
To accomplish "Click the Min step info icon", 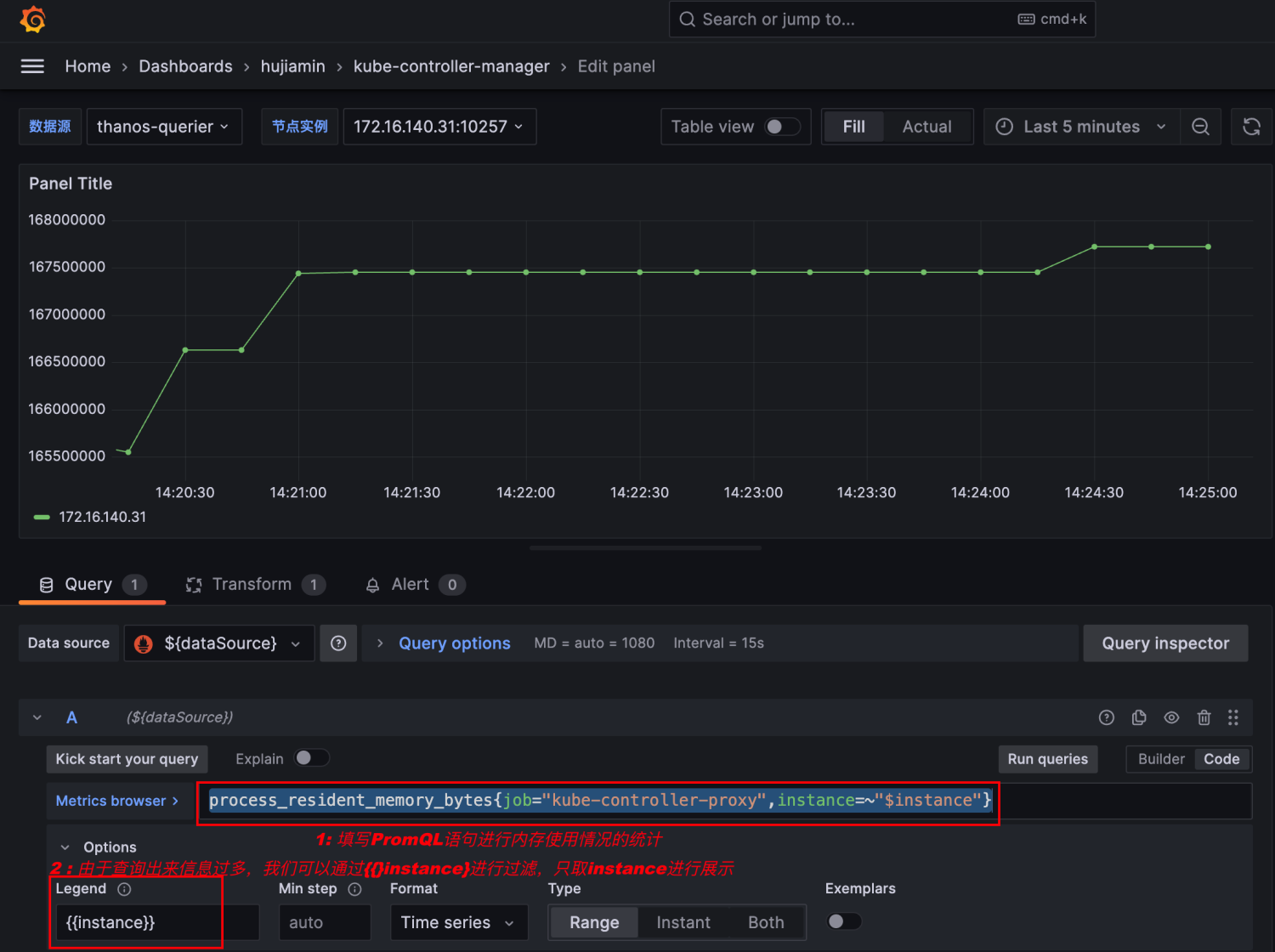I will (354, 889).
